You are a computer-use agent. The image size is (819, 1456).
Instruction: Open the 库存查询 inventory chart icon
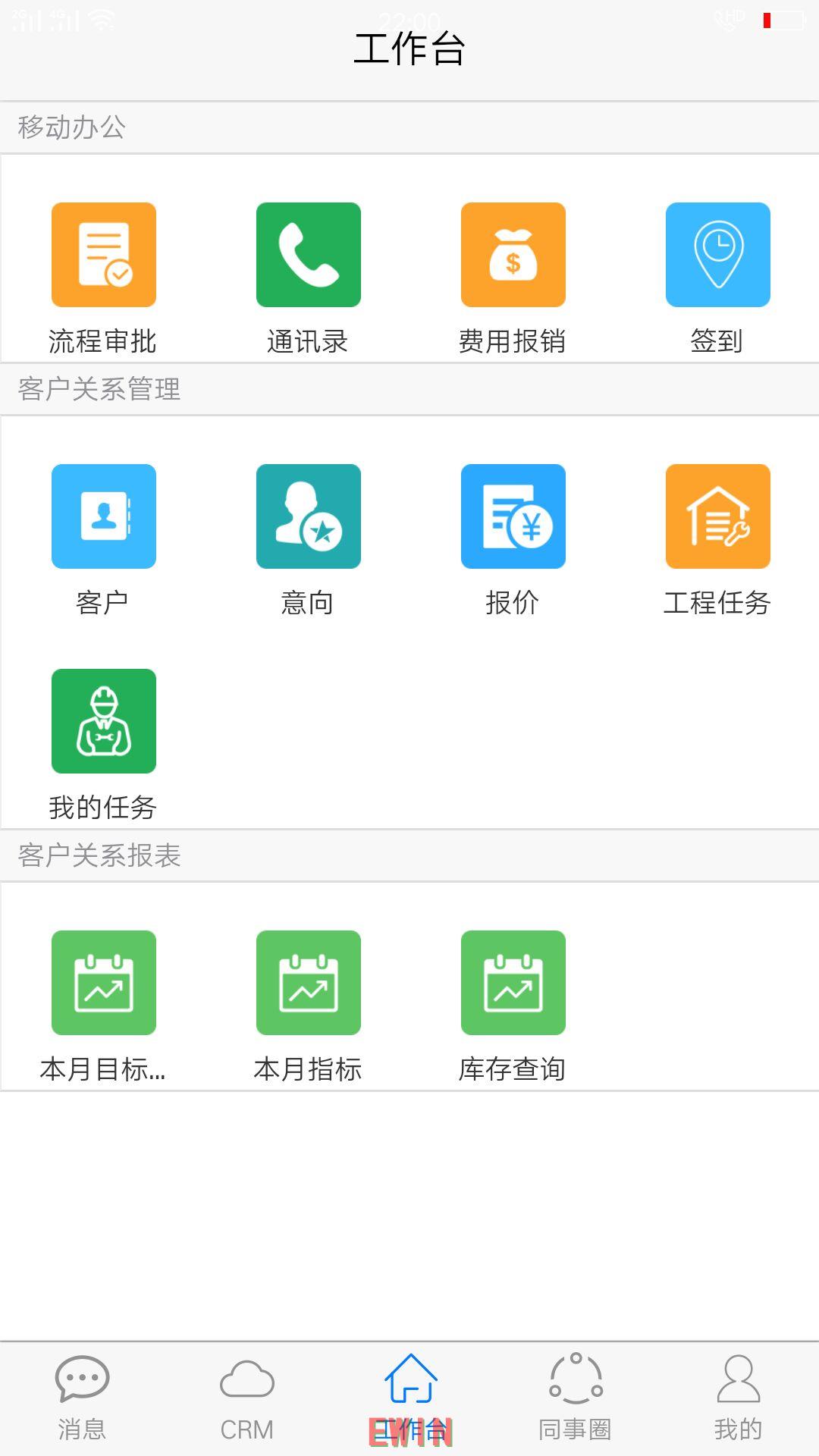513,983
